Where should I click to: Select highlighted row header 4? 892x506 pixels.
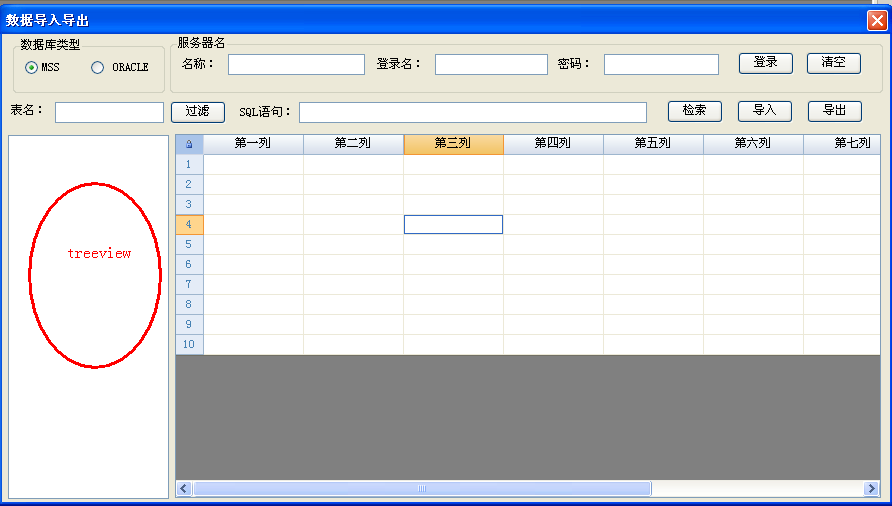[189, 224]
